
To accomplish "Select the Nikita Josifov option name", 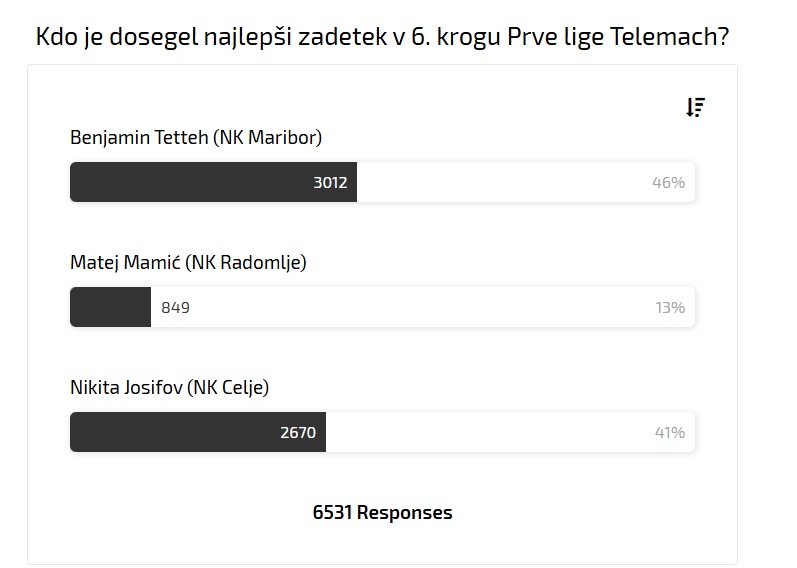I will (125, 388).
